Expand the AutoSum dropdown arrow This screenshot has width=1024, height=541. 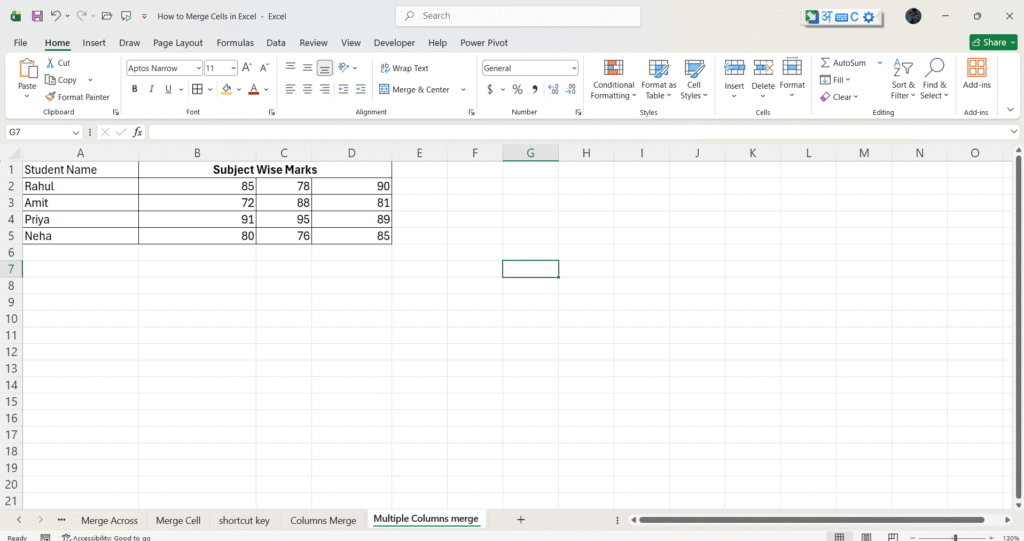880,63
